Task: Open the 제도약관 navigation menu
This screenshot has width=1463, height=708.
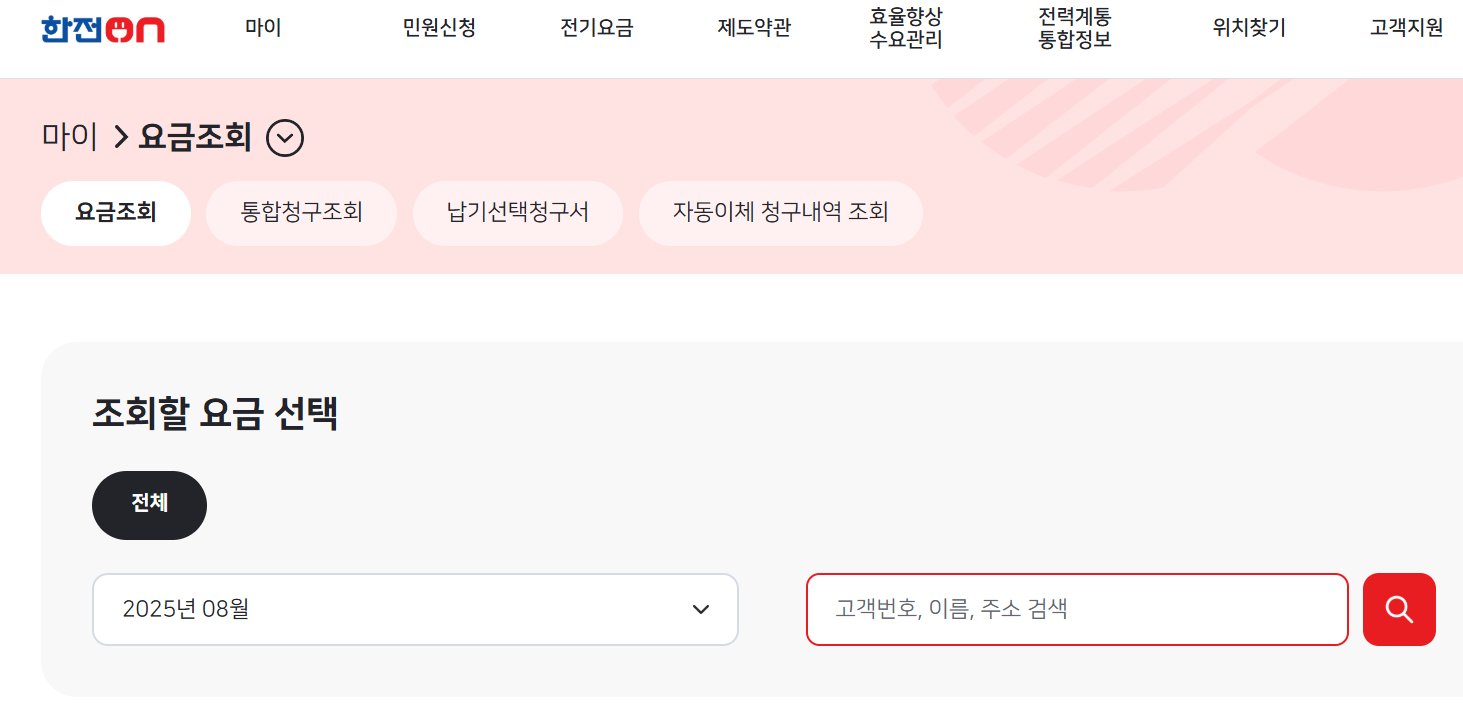Action: (x=753, y=28)
